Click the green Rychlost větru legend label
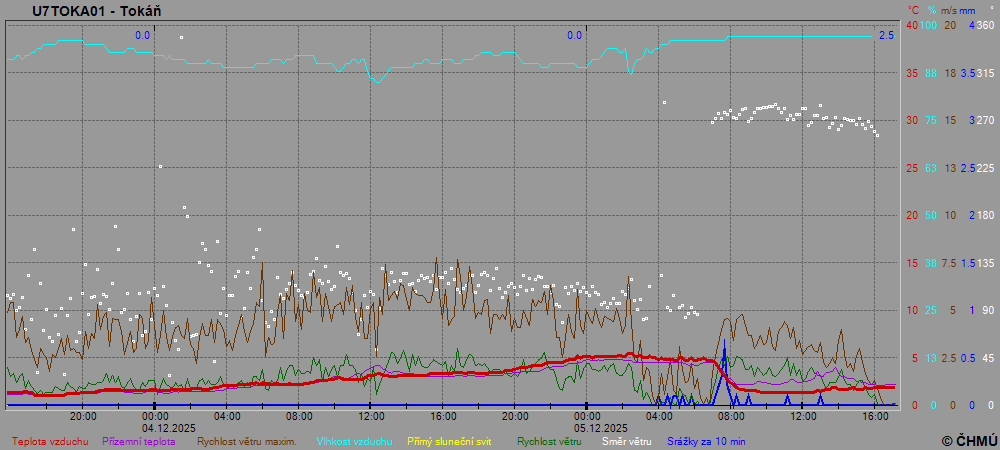The height and width of the screenshot is (450, 1000). point(549,441)
